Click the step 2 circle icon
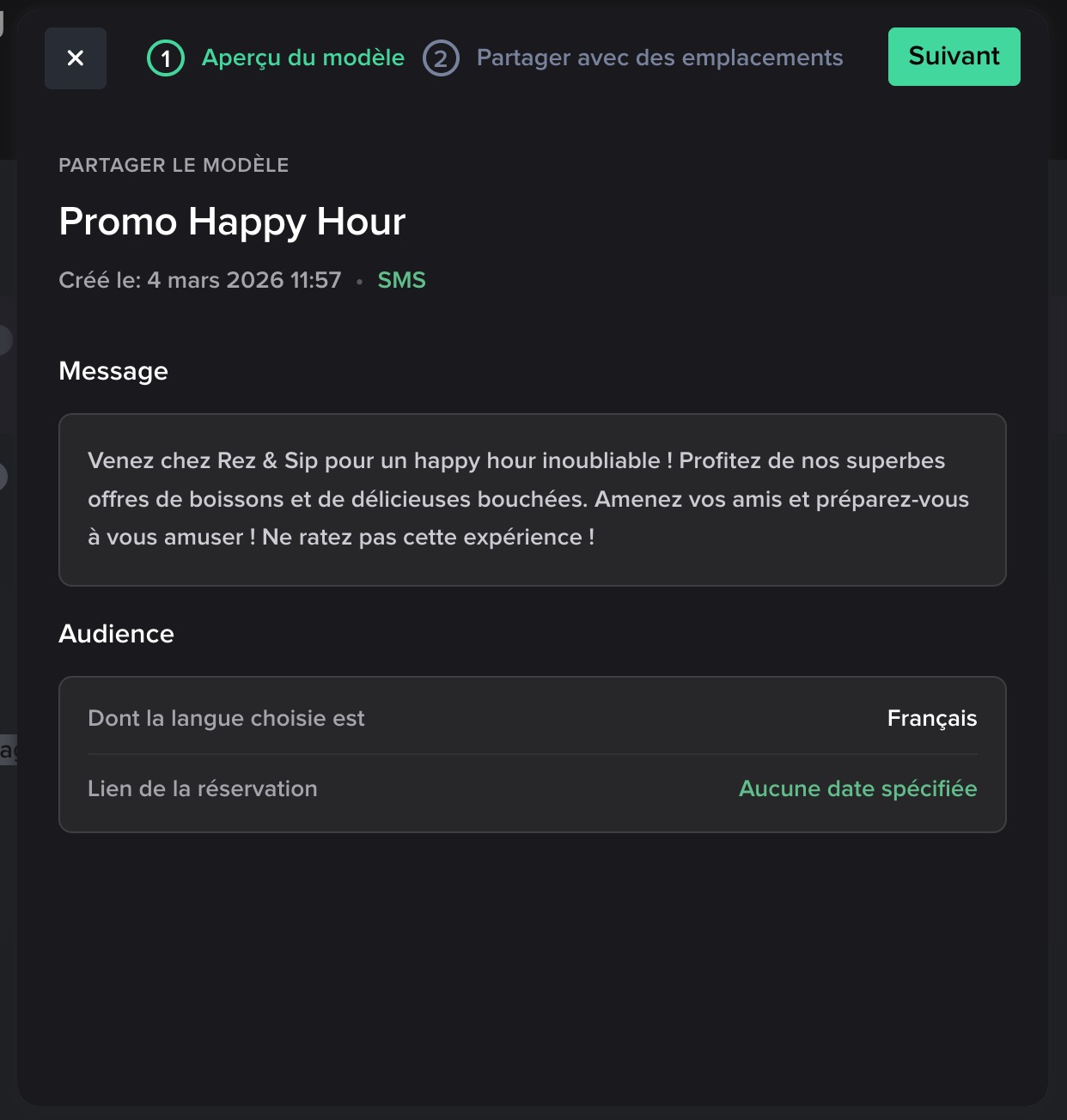The width and height of the screenshot is (1067, 1120). [441, 58]
